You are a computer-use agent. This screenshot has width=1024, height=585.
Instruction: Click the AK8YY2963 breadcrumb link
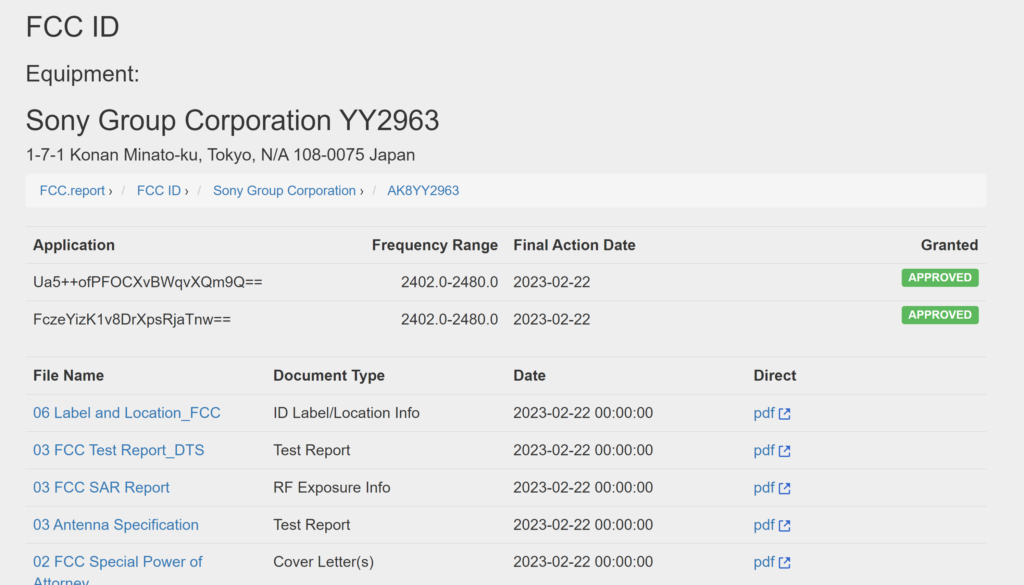tap(423, 190)
